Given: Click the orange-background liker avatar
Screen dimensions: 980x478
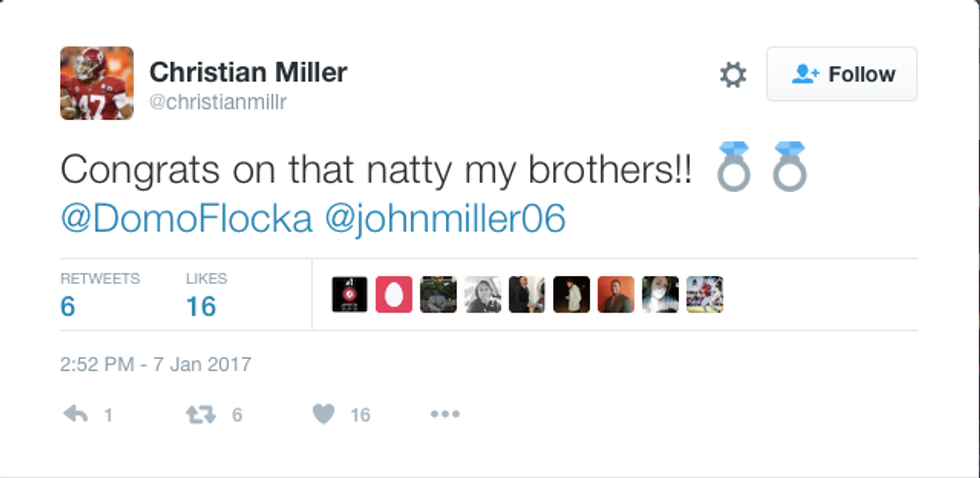Looking at the screenshot, I should 616,295.
